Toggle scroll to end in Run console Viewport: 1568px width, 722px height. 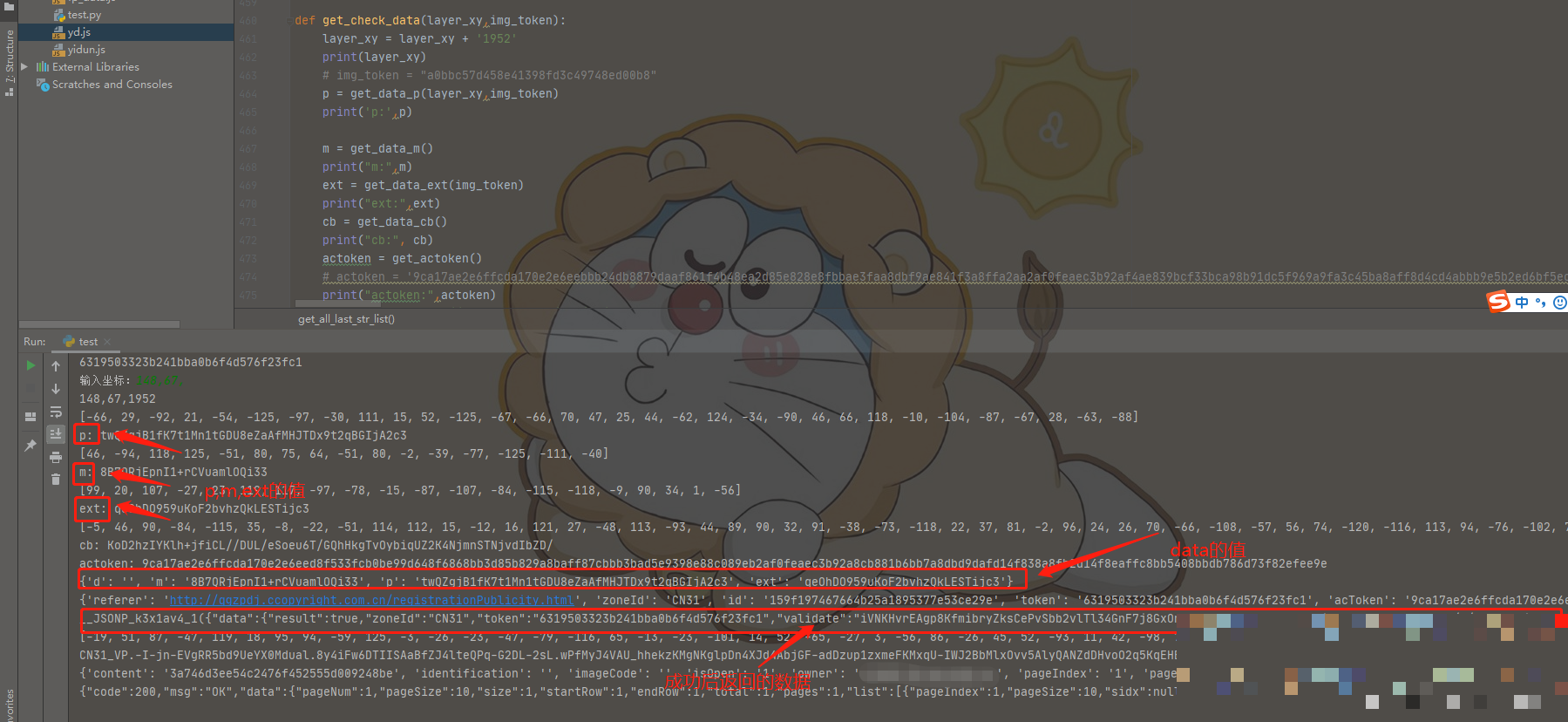click(56, 433)
